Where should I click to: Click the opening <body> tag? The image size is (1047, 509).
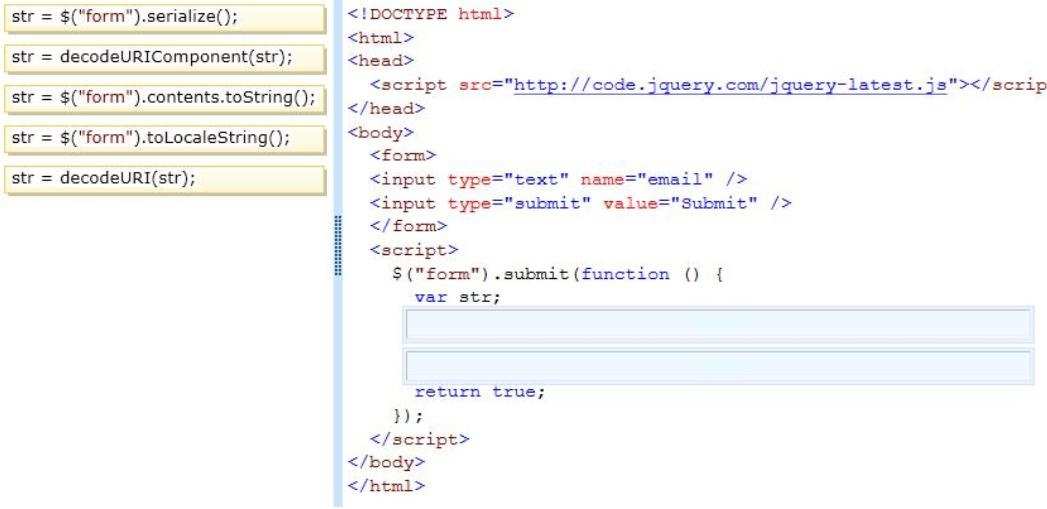381,132
